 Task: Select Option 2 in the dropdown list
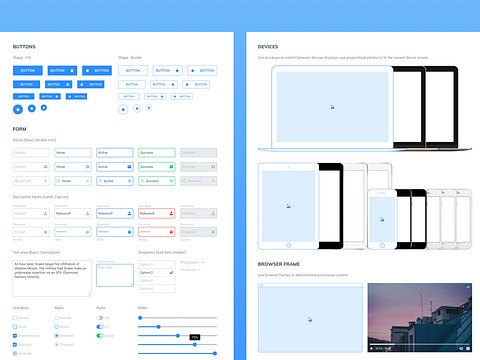coord(157,273)
